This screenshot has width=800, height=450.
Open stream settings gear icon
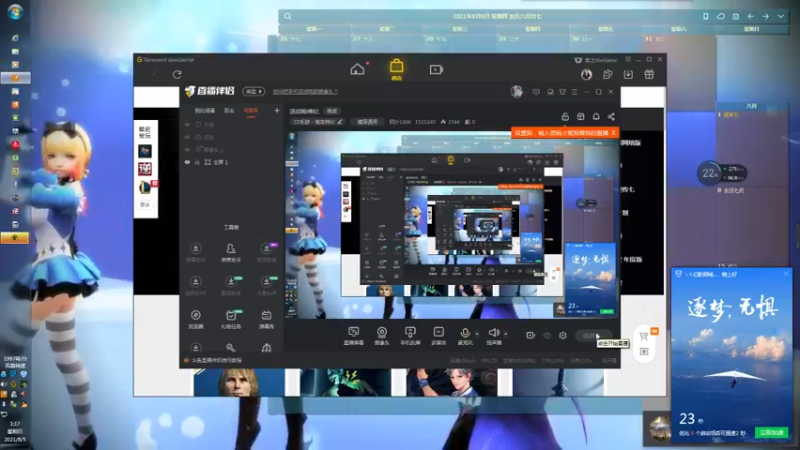pos(563,335)
